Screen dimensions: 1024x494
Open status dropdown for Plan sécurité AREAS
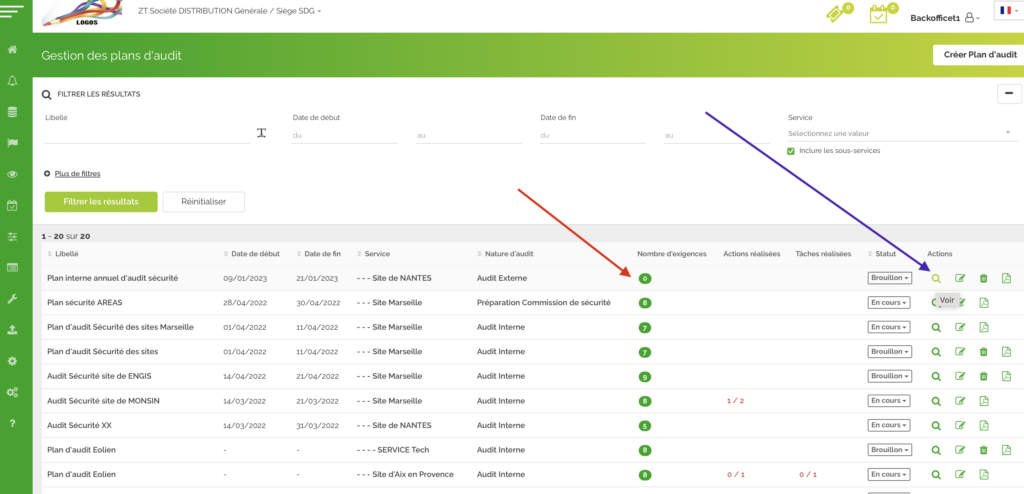(889, 302)
